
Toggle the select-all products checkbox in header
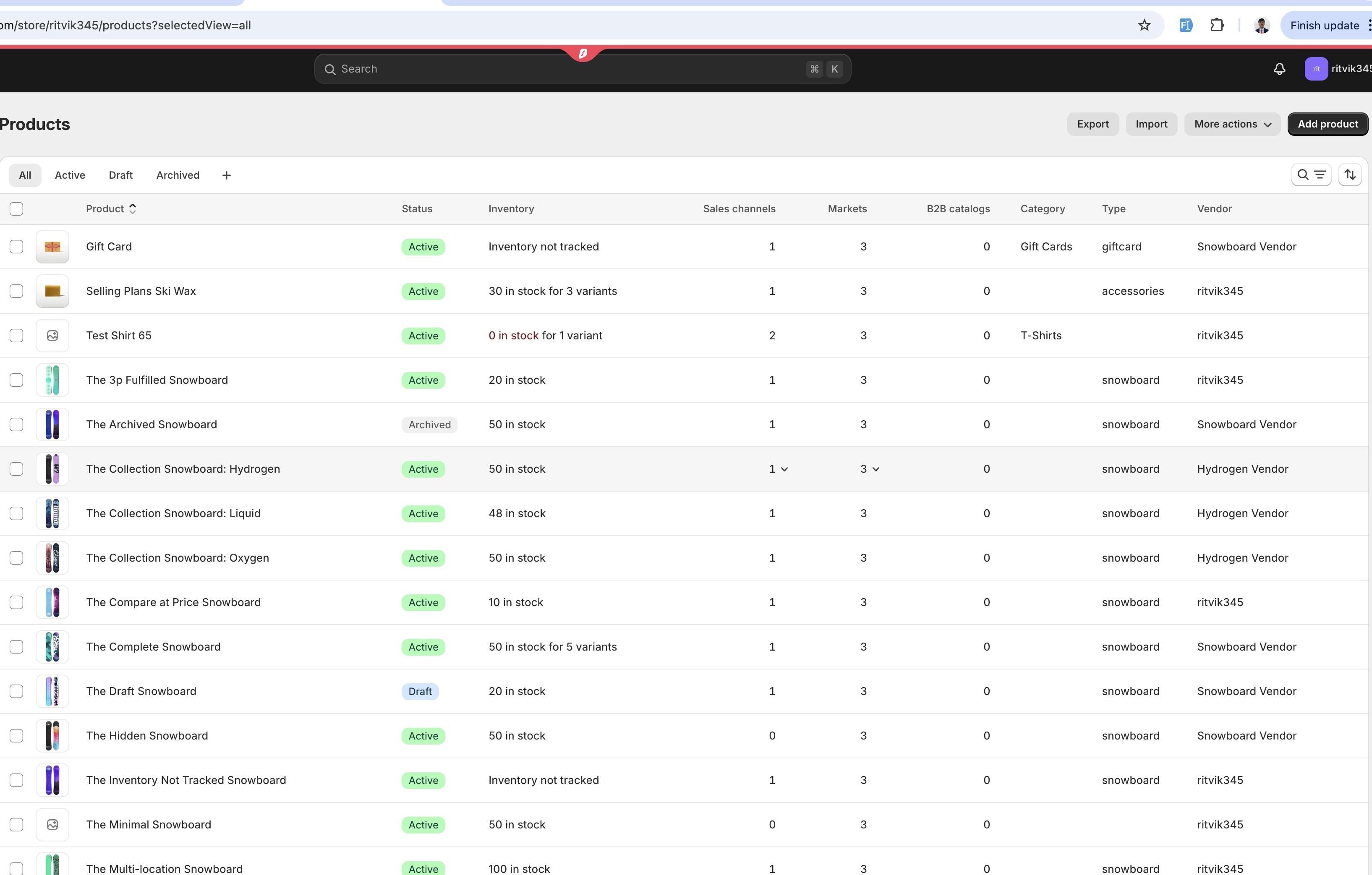click(16, 209)
